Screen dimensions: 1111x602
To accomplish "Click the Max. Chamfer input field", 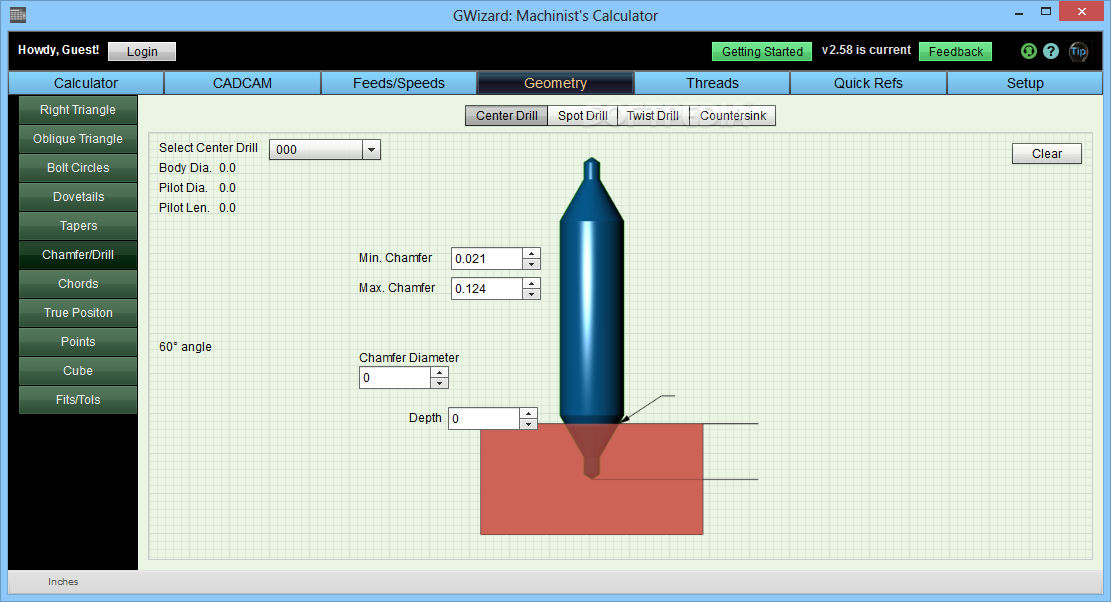I will point(487,288).
